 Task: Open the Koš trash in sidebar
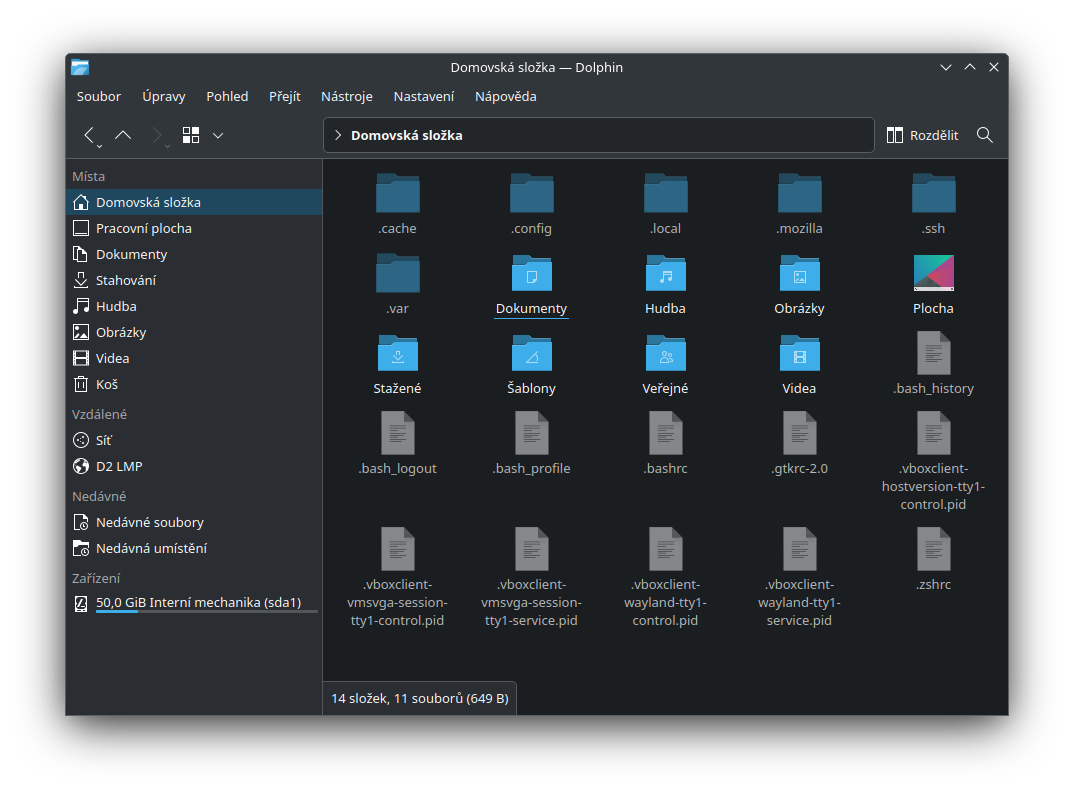107,384
